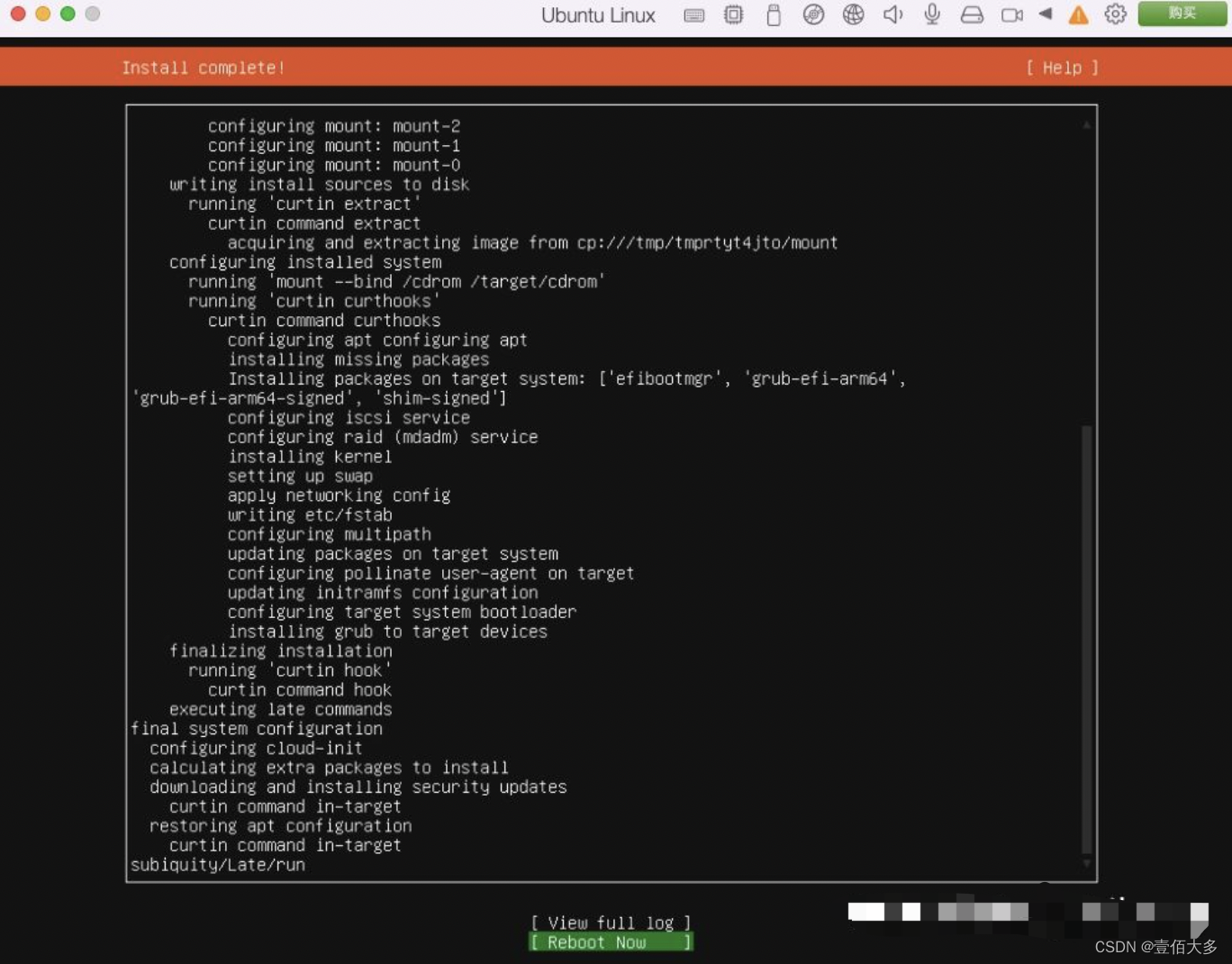Click the log line 'apply networking config'
This screenshot has width=1232, height=964.
coord(339,496)
